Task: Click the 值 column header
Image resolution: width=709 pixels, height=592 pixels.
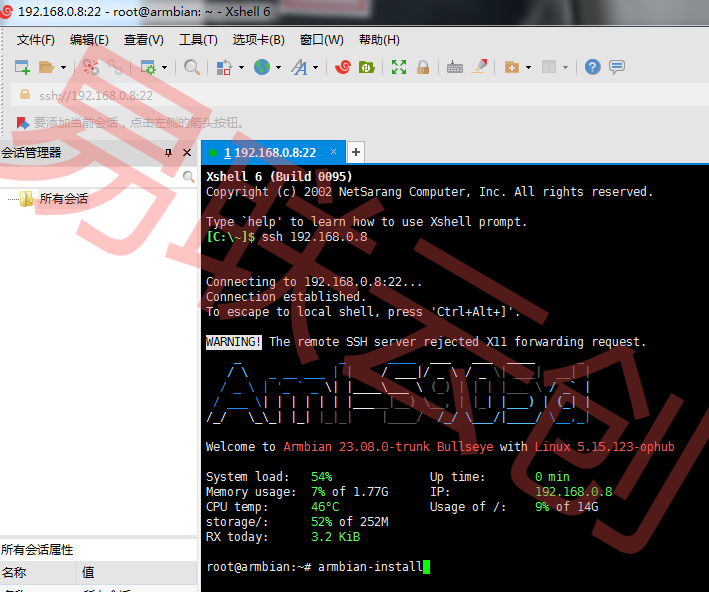Action: point(137,573)
